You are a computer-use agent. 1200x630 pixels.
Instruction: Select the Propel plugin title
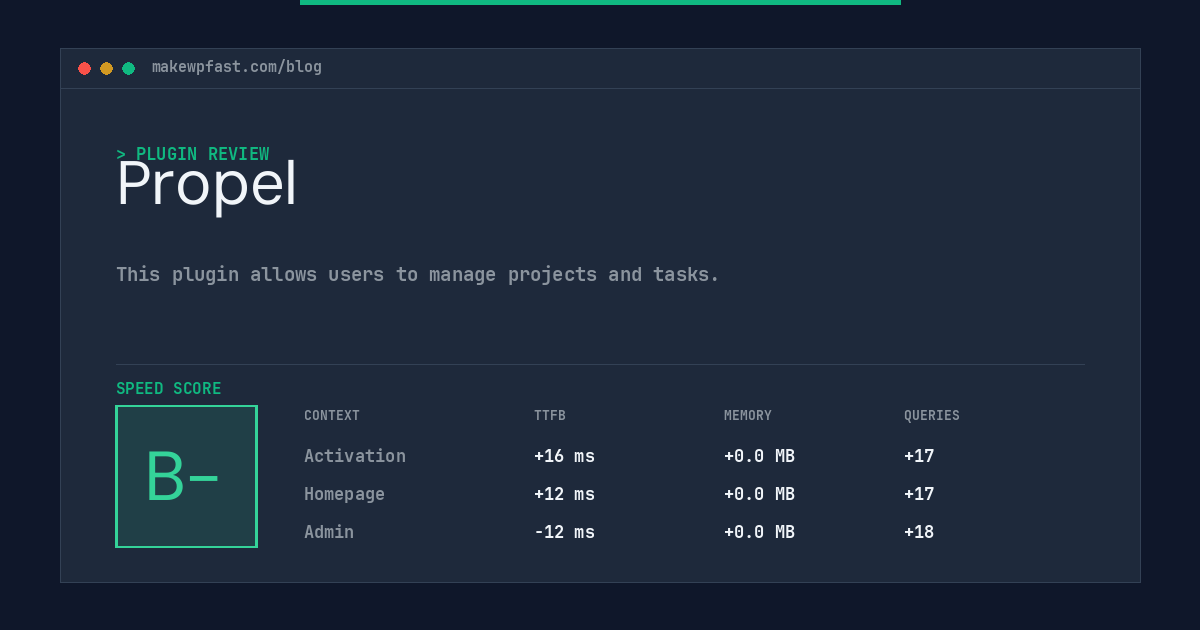pyautogui.click(x=207, y=185)
